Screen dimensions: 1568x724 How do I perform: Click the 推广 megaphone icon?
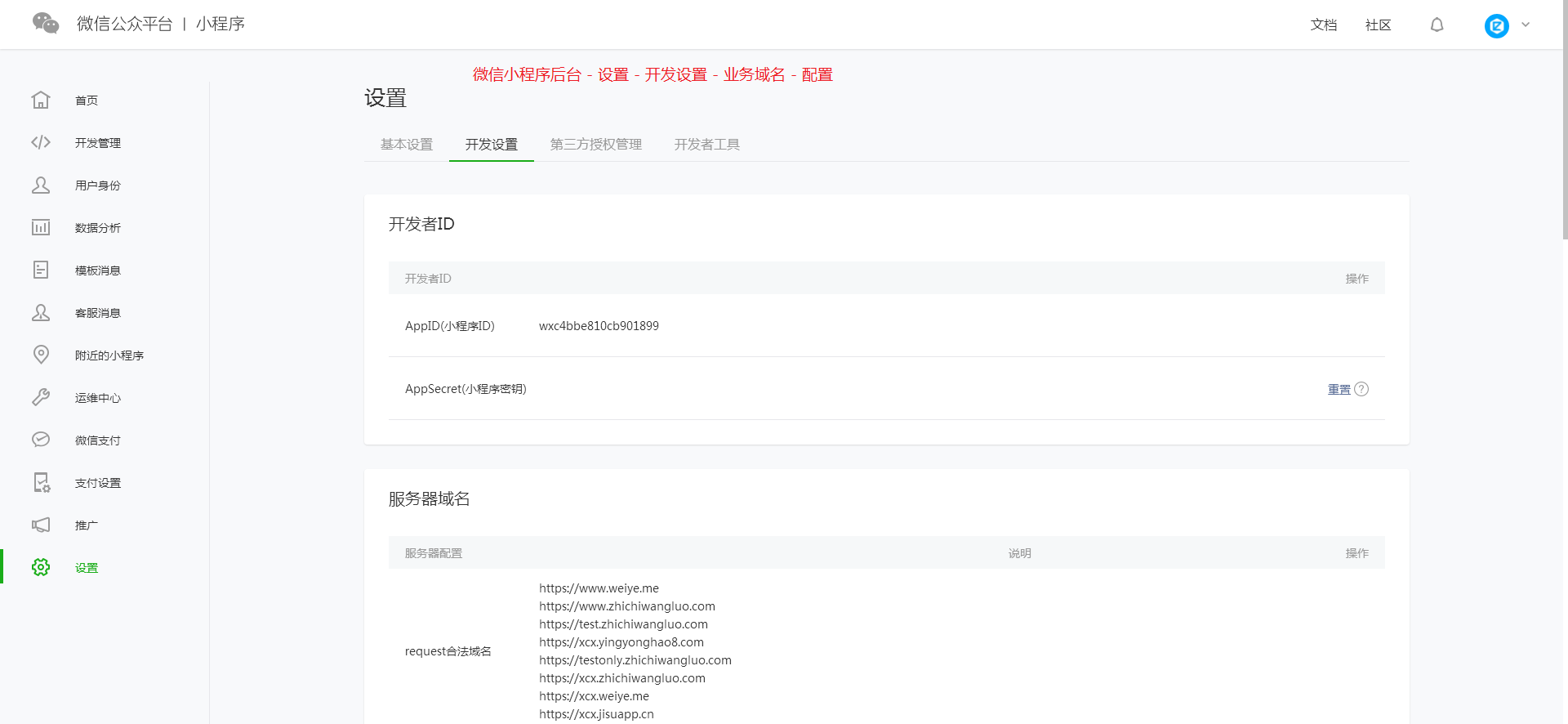click(x=41, y=525)
